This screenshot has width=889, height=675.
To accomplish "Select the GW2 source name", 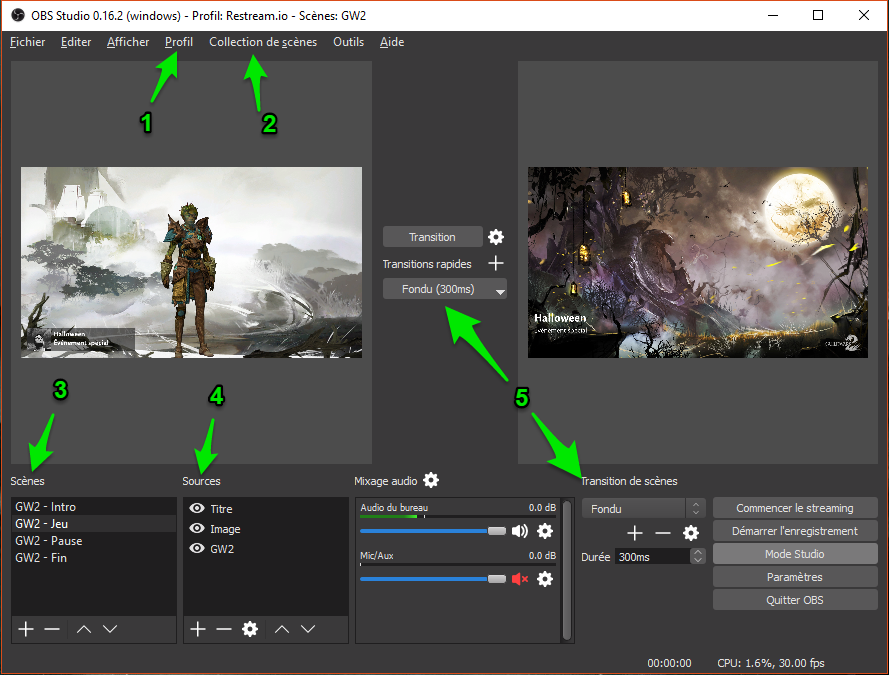I will pyautogui.click(x=222, y=549).
